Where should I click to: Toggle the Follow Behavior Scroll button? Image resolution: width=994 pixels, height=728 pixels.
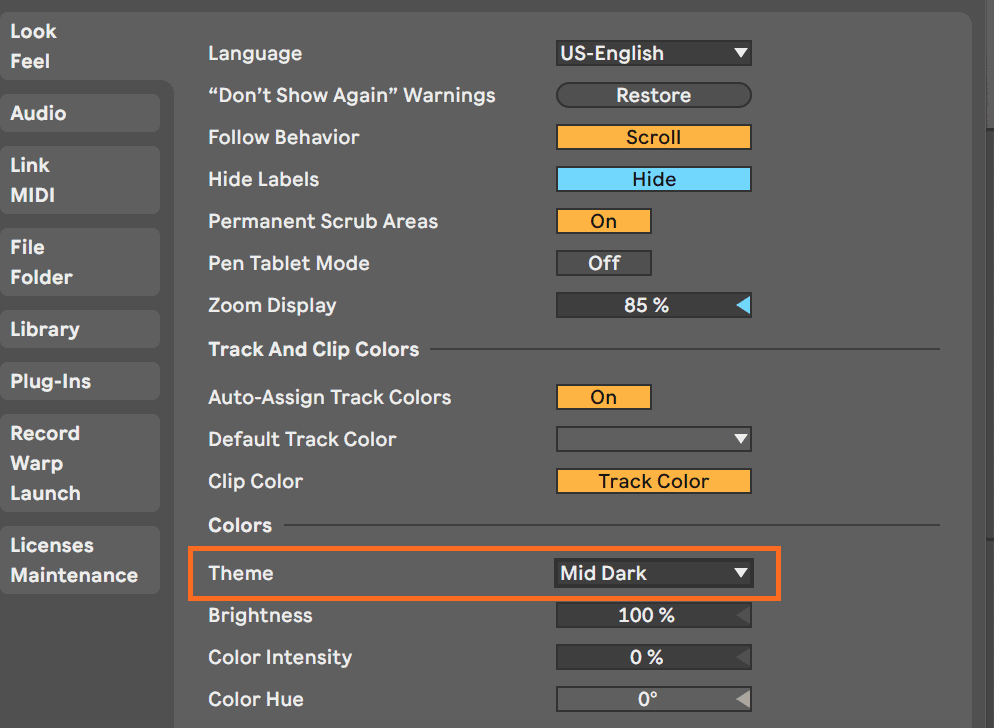point(654,137)
